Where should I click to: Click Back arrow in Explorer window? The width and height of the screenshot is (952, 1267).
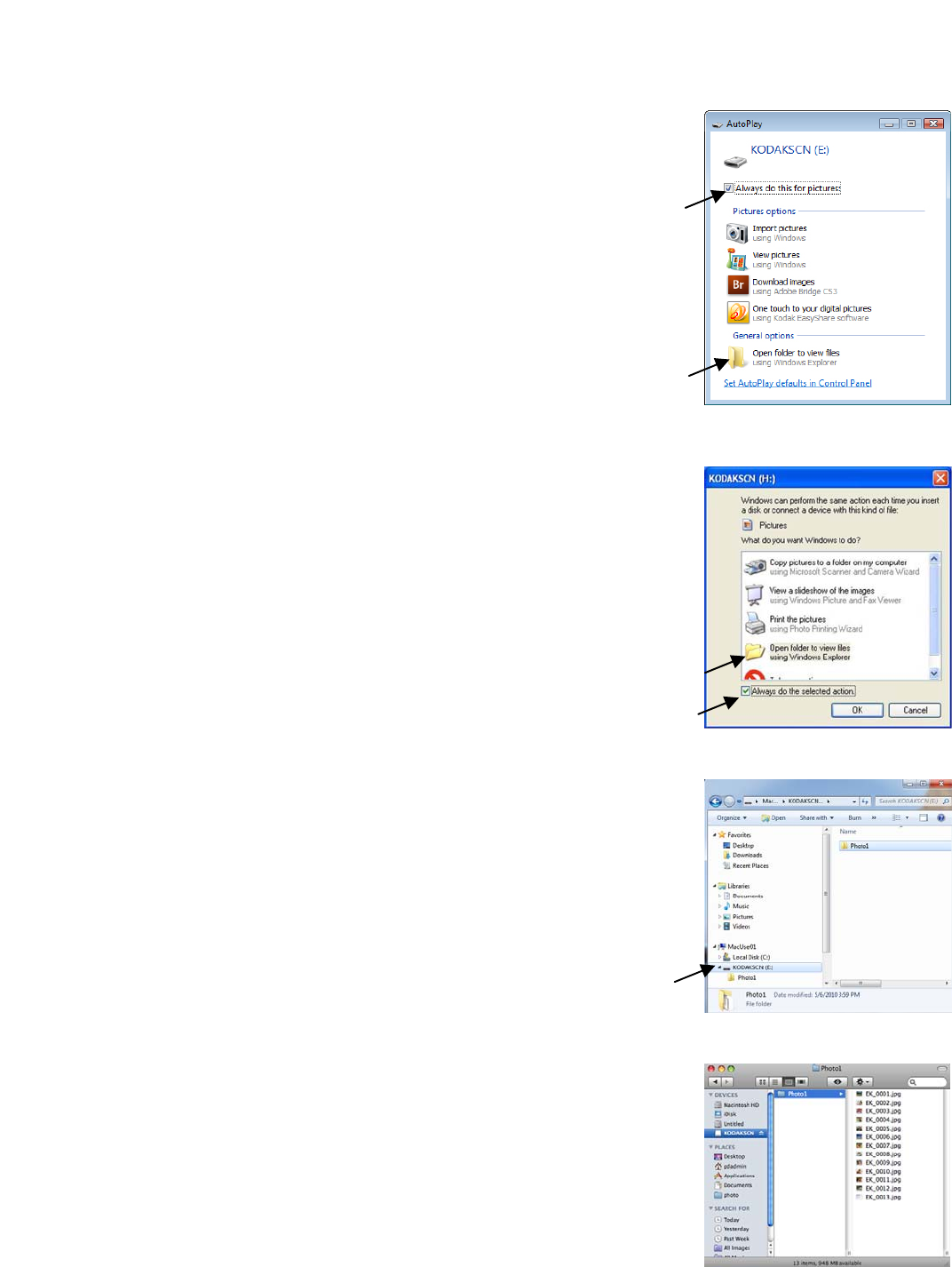715,801
